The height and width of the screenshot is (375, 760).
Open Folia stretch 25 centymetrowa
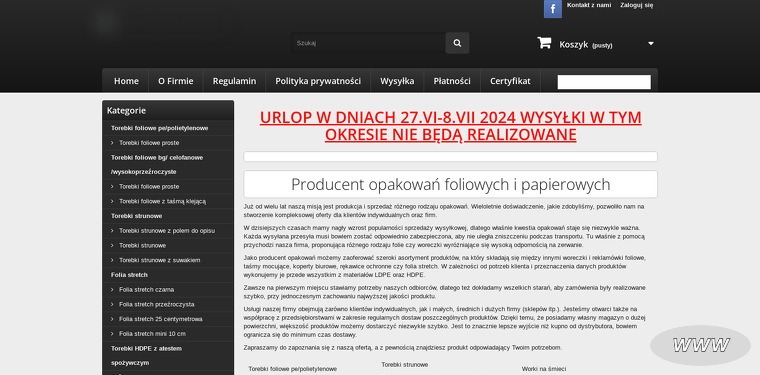point(160,319)
